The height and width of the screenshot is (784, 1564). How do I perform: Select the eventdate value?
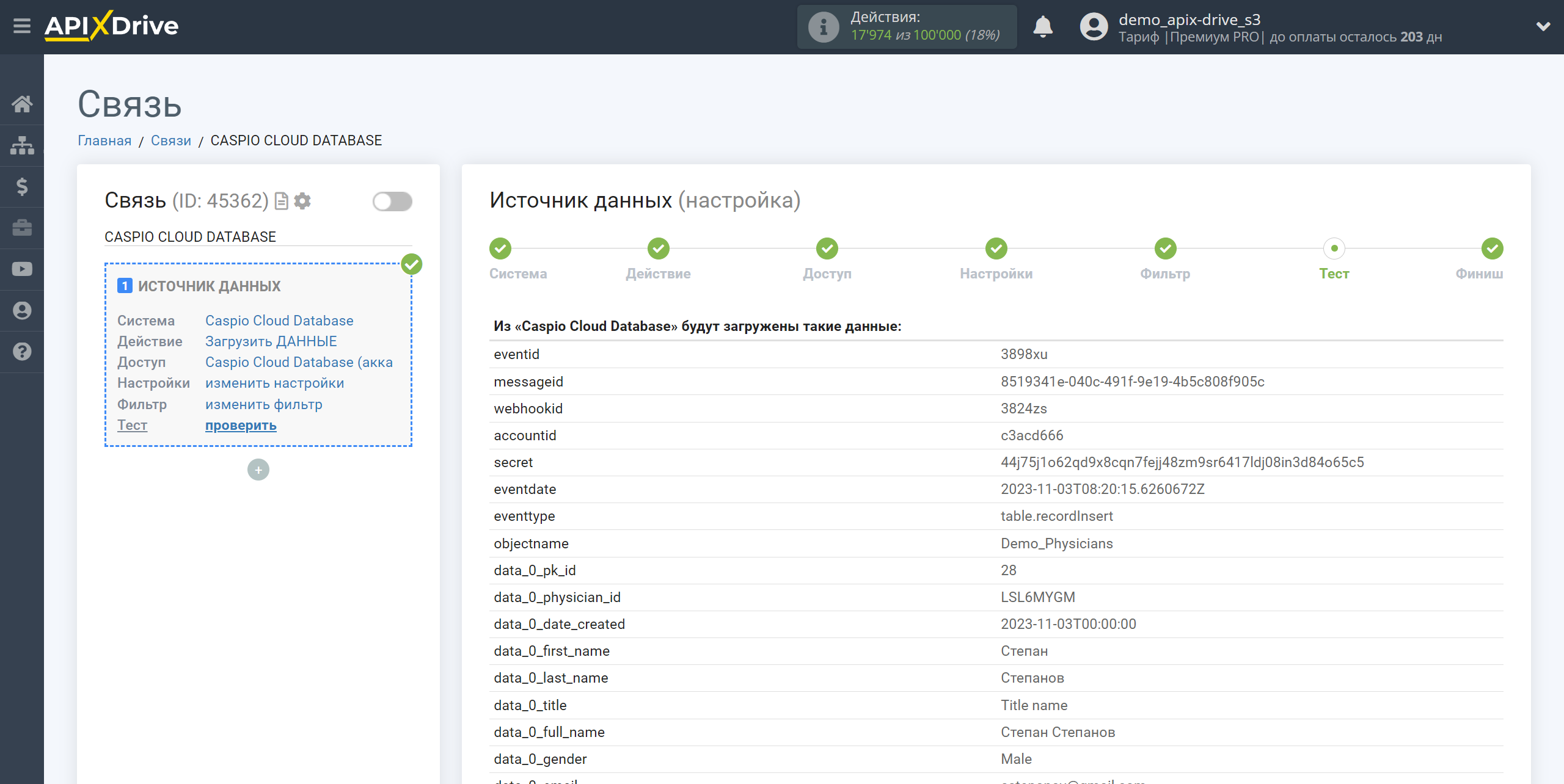point(1103,489)
